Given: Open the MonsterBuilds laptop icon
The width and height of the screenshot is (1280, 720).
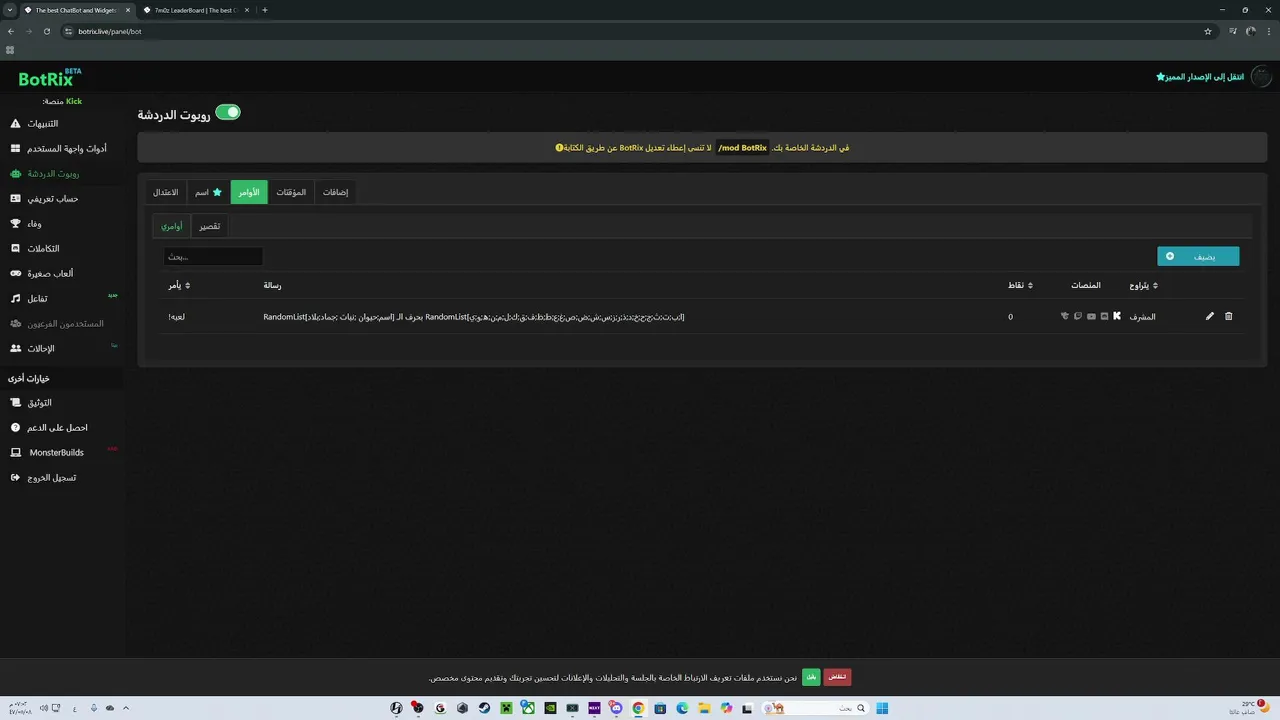Looking at the screenshot, I should click(x=15, y=453).
